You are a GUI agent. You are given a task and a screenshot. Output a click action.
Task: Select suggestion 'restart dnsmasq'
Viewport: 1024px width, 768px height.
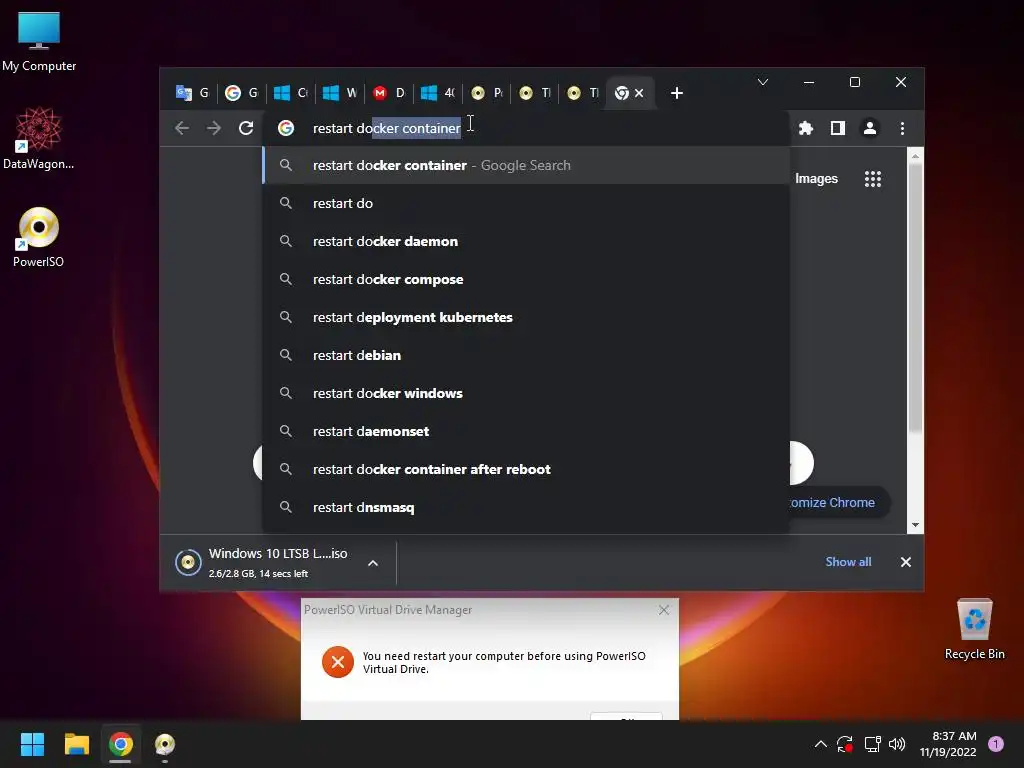pyautogui.click(x=526, y=507)
